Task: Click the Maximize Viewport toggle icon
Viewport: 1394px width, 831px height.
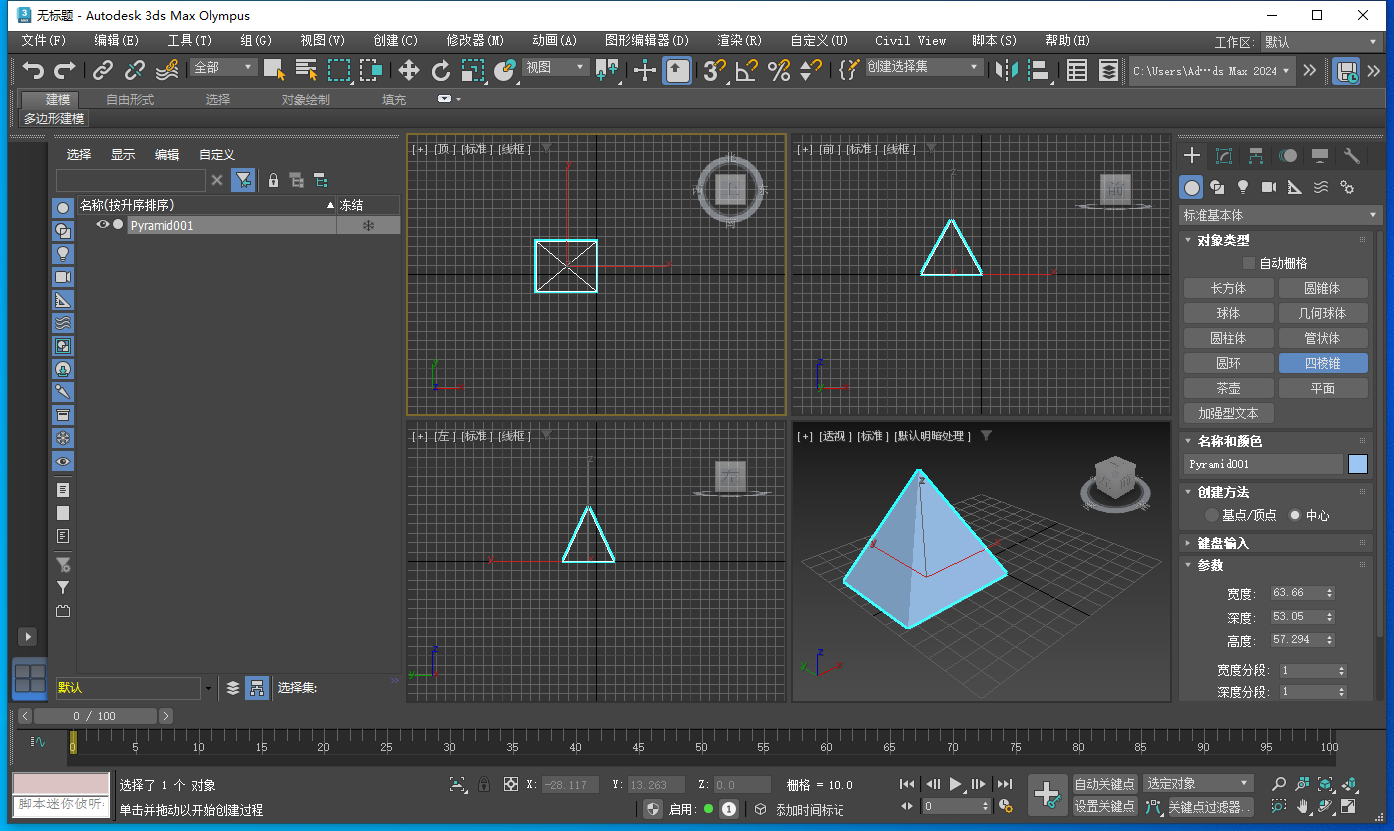Action: 1349,806
